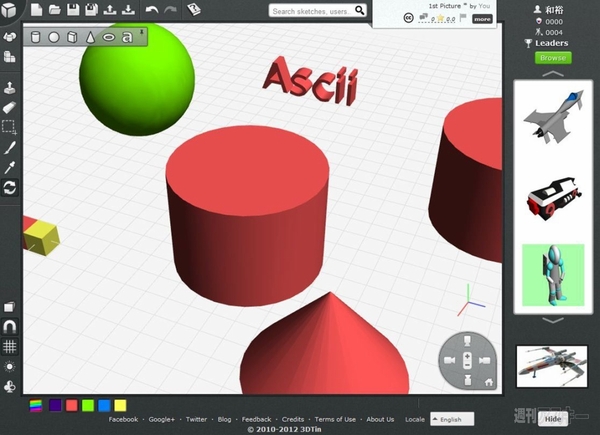Add a torus shape
Screen dimensions: 600x435
109,37
